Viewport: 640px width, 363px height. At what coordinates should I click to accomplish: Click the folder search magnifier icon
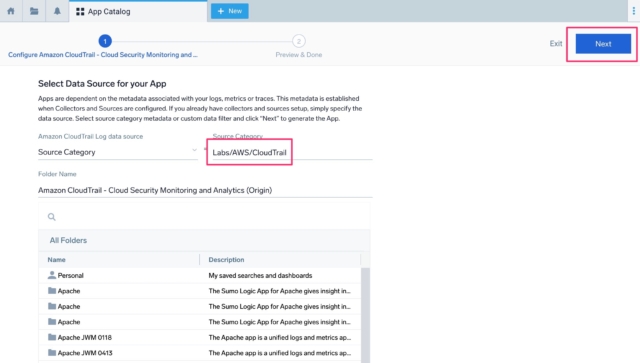point(51,217)
